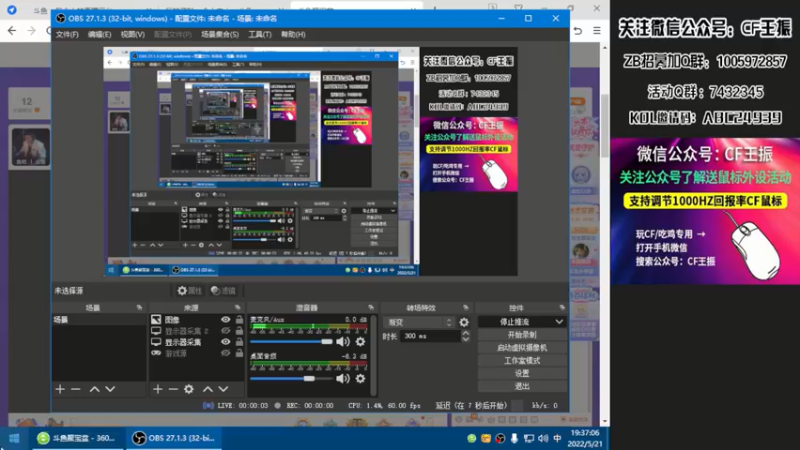The image size is (800, 450).
Task: Add a new scene with plus icon
Action: tap(60, 389)
